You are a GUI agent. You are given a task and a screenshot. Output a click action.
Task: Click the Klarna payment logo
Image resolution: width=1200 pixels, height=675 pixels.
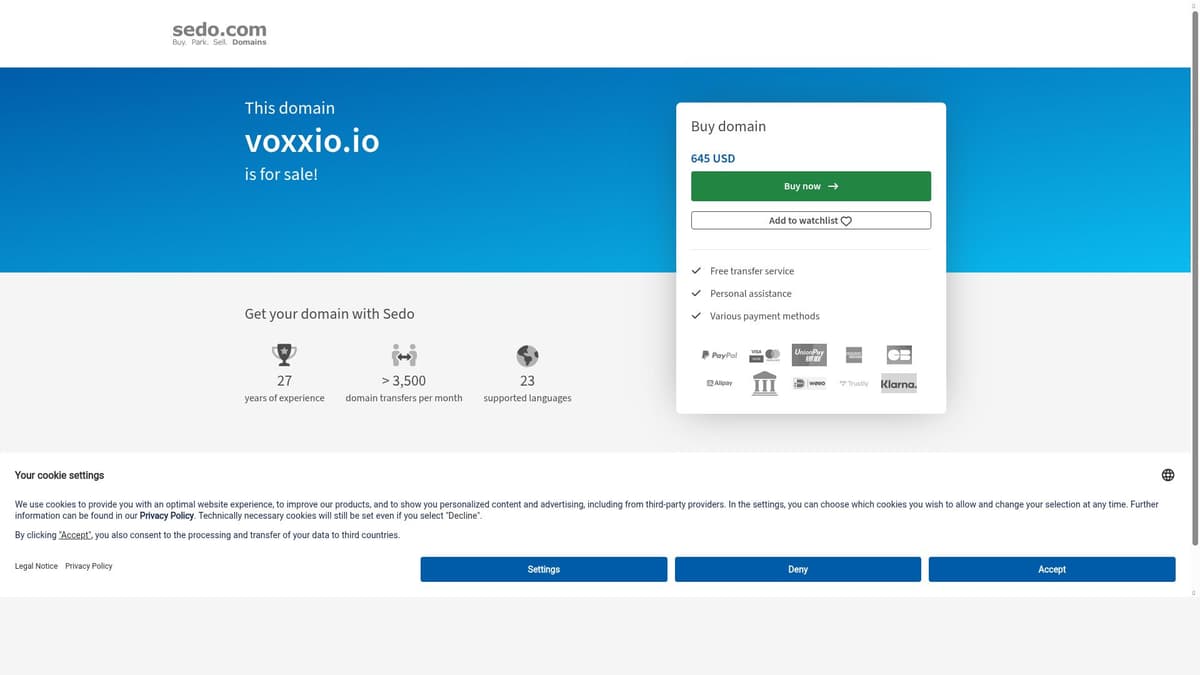(x=898, y=383)
